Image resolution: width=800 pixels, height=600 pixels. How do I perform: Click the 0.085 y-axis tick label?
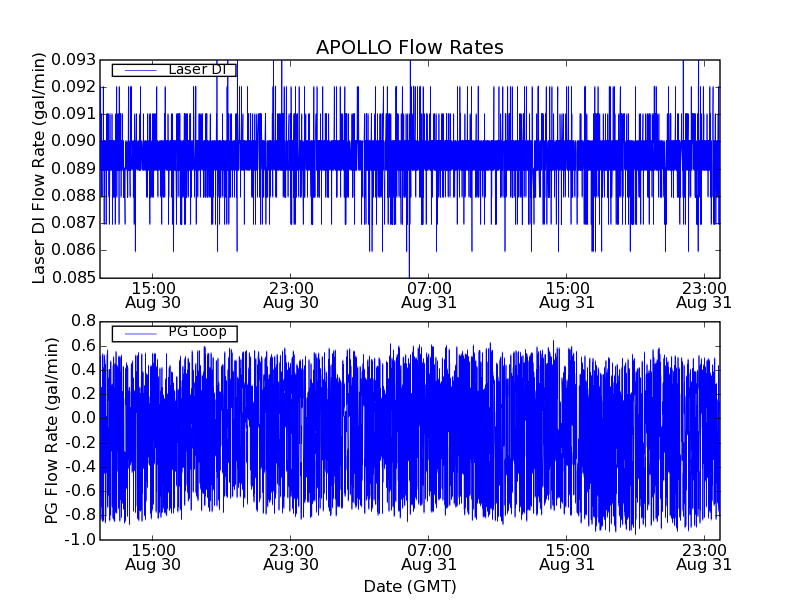74,277
